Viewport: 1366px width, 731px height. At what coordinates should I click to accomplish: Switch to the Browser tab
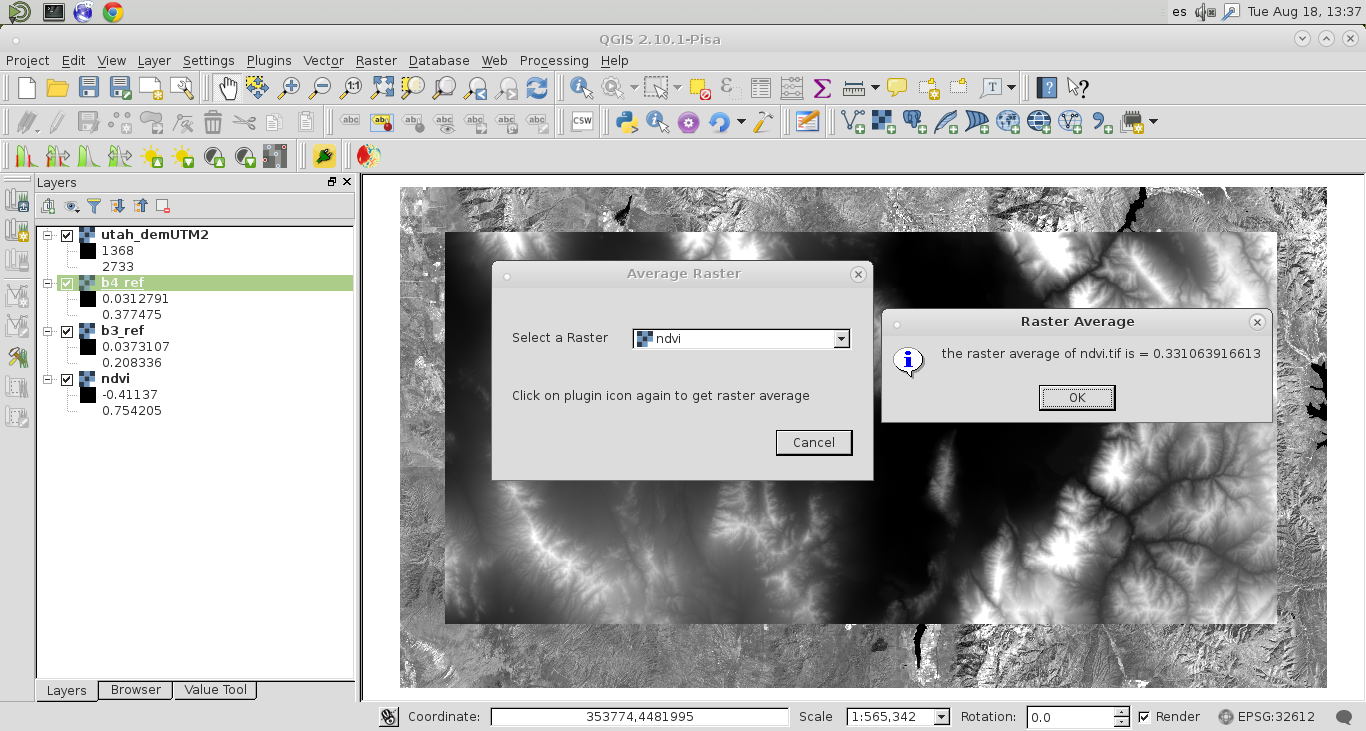(x=135, y=690)
